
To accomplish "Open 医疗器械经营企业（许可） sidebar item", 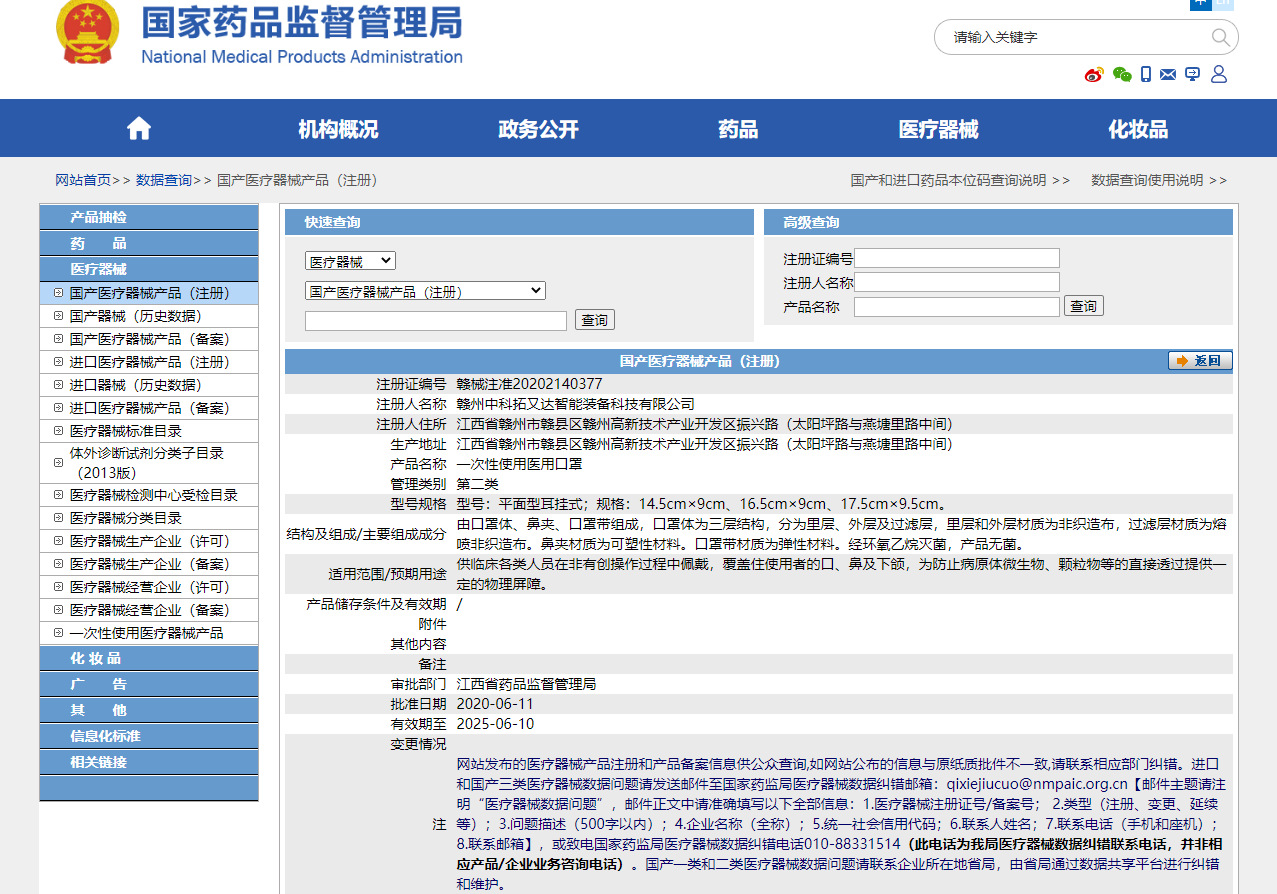I will [149, 587].
